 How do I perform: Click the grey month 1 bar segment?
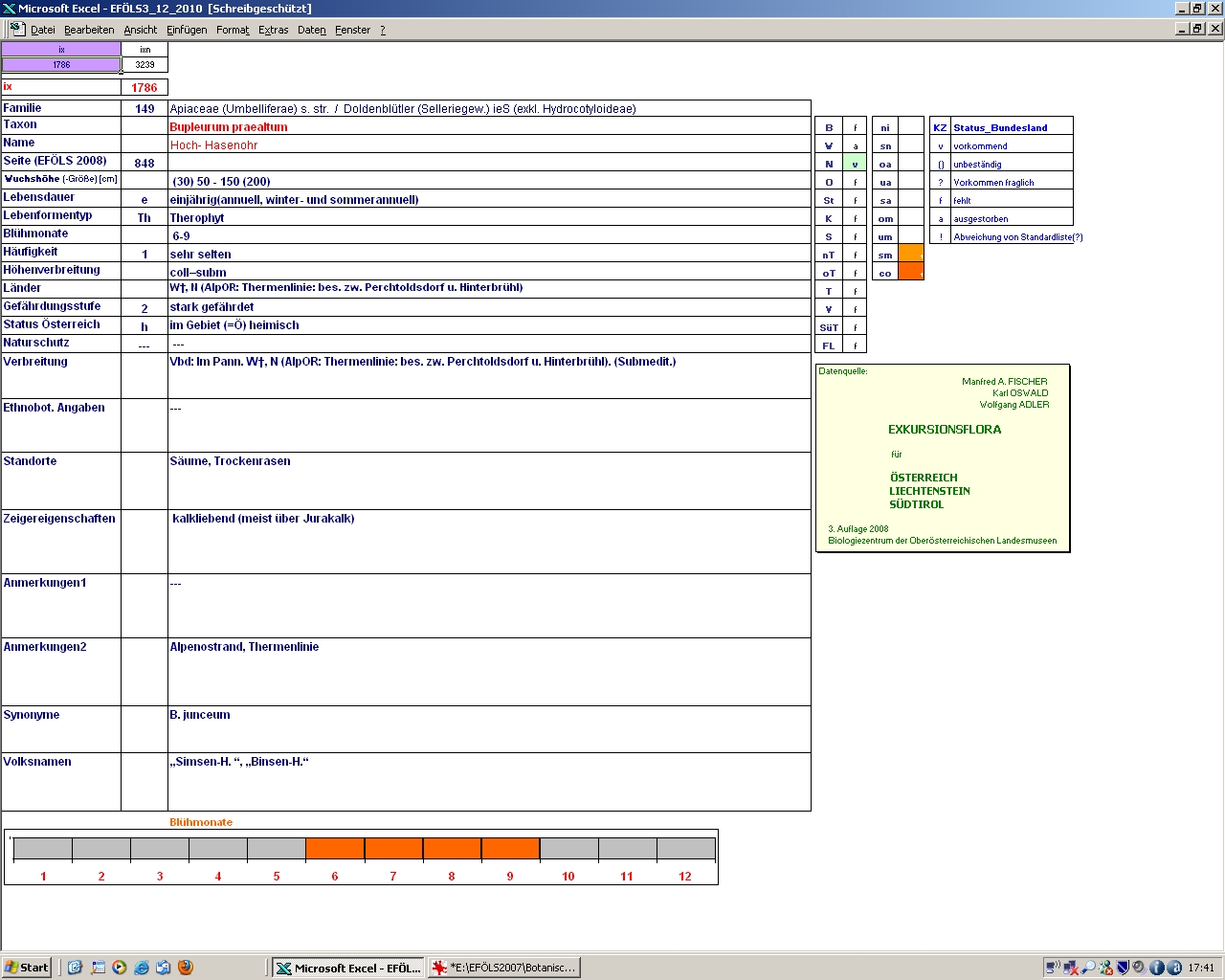(43, 849)
